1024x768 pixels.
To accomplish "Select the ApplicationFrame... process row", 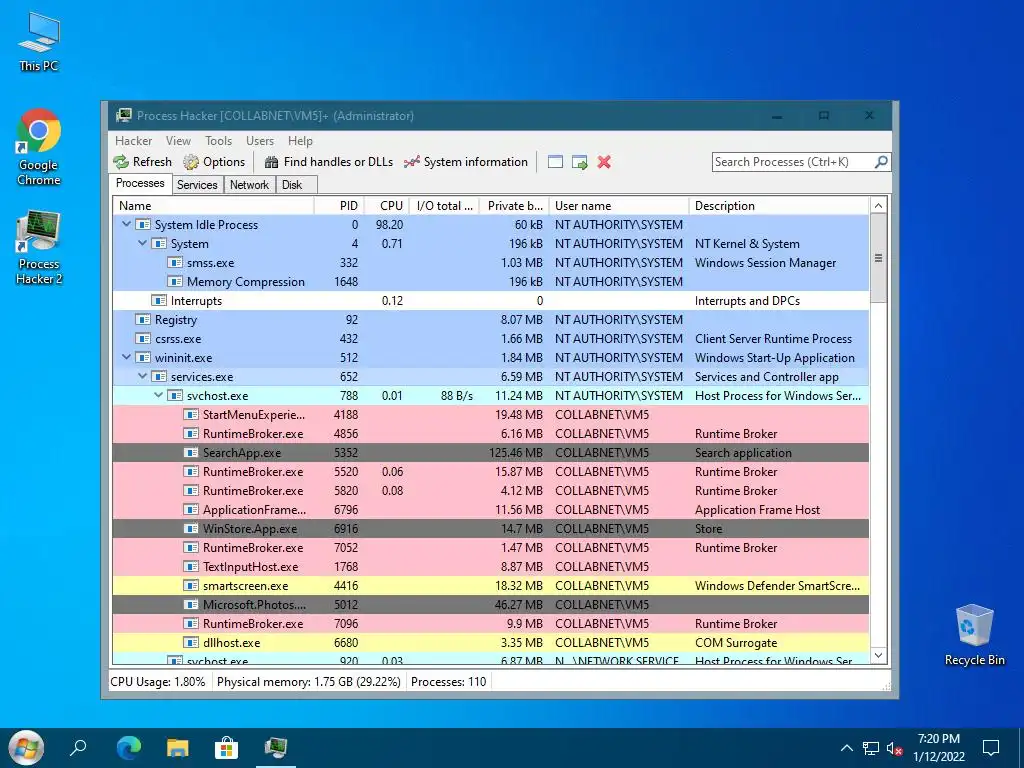I will [x=490, y=509].
